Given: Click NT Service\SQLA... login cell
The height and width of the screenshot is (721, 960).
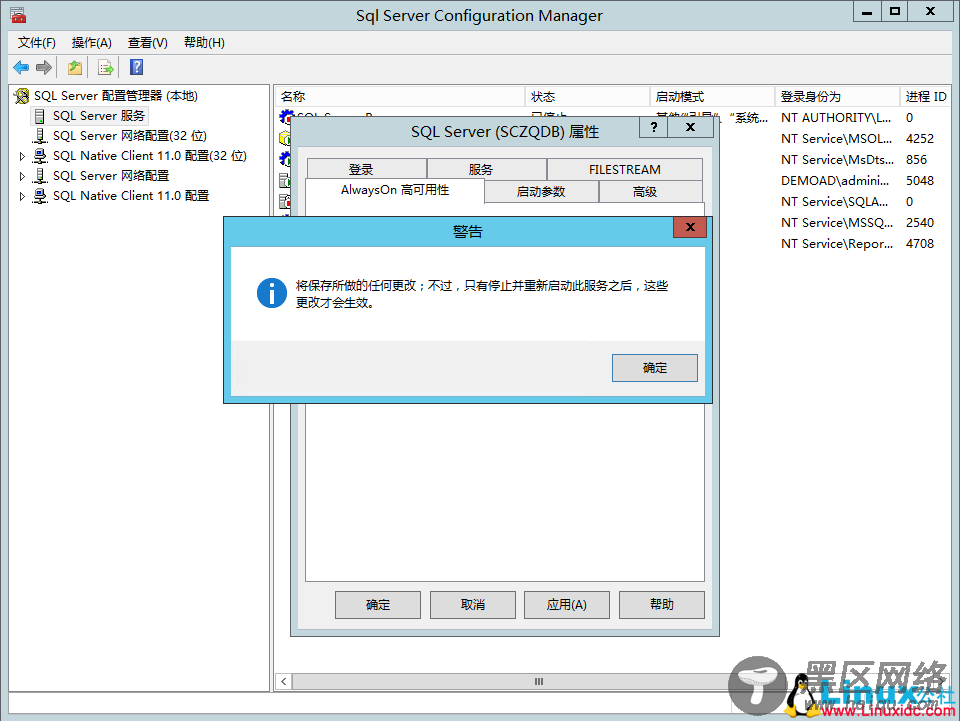Looking at the screenshot, I should (834, 201).
